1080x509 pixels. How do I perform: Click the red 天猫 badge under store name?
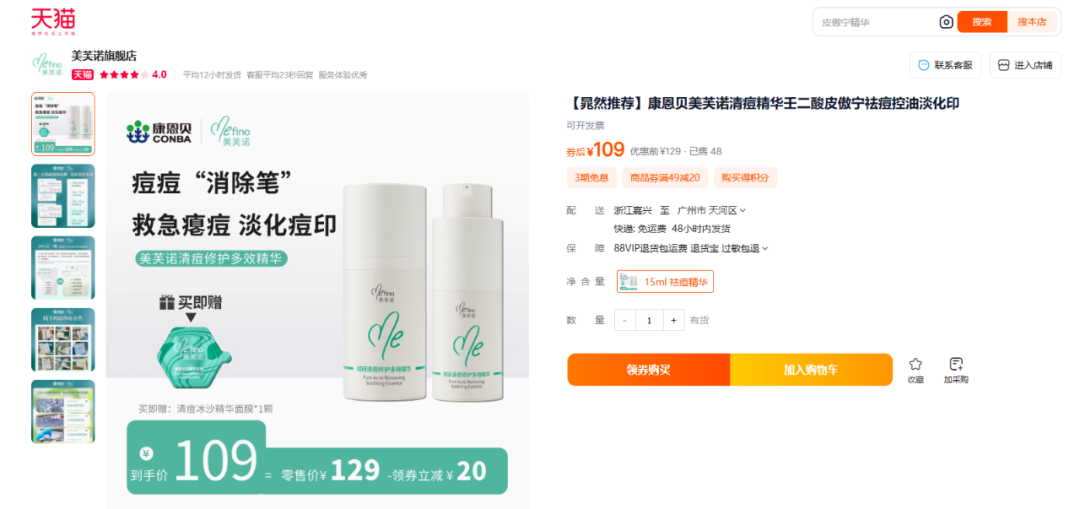83,74
